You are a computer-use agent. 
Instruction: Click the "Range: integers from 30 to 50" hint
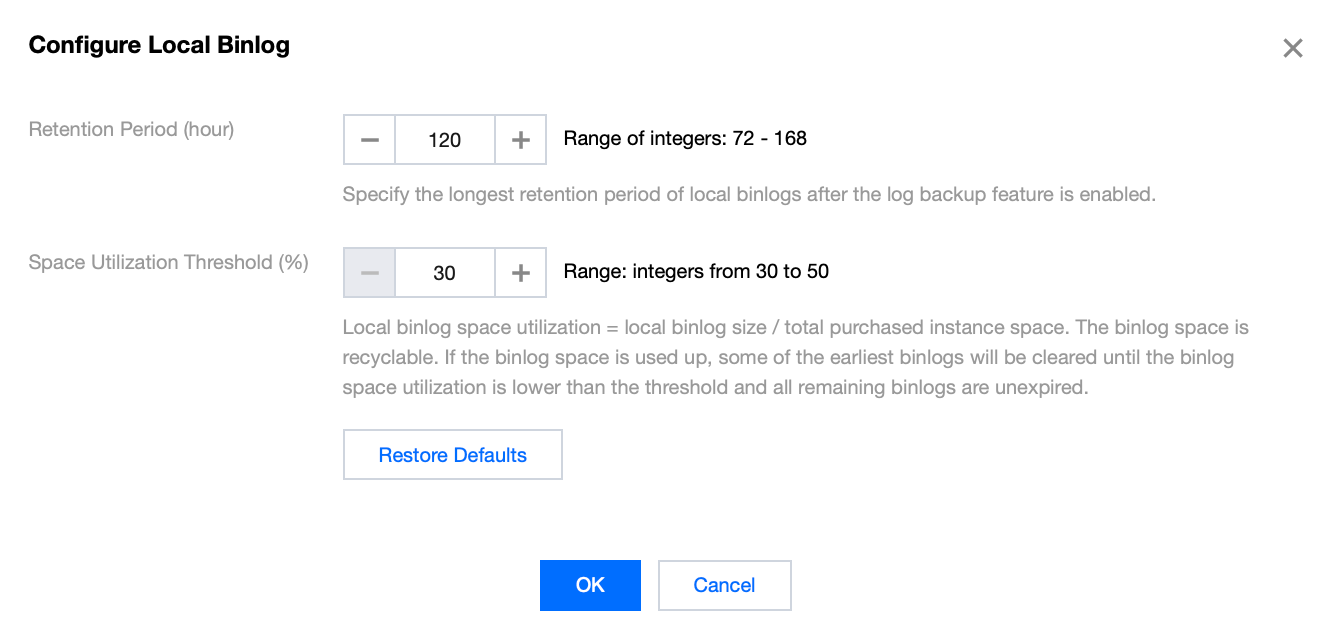click(x=696, y=271)
